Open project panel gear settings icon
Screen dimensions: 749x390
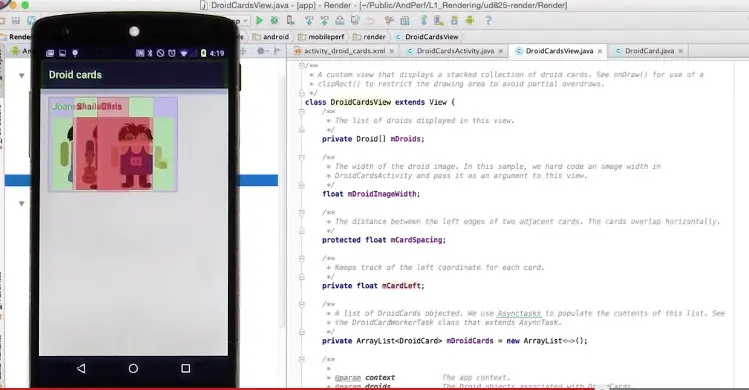[261, 51]
